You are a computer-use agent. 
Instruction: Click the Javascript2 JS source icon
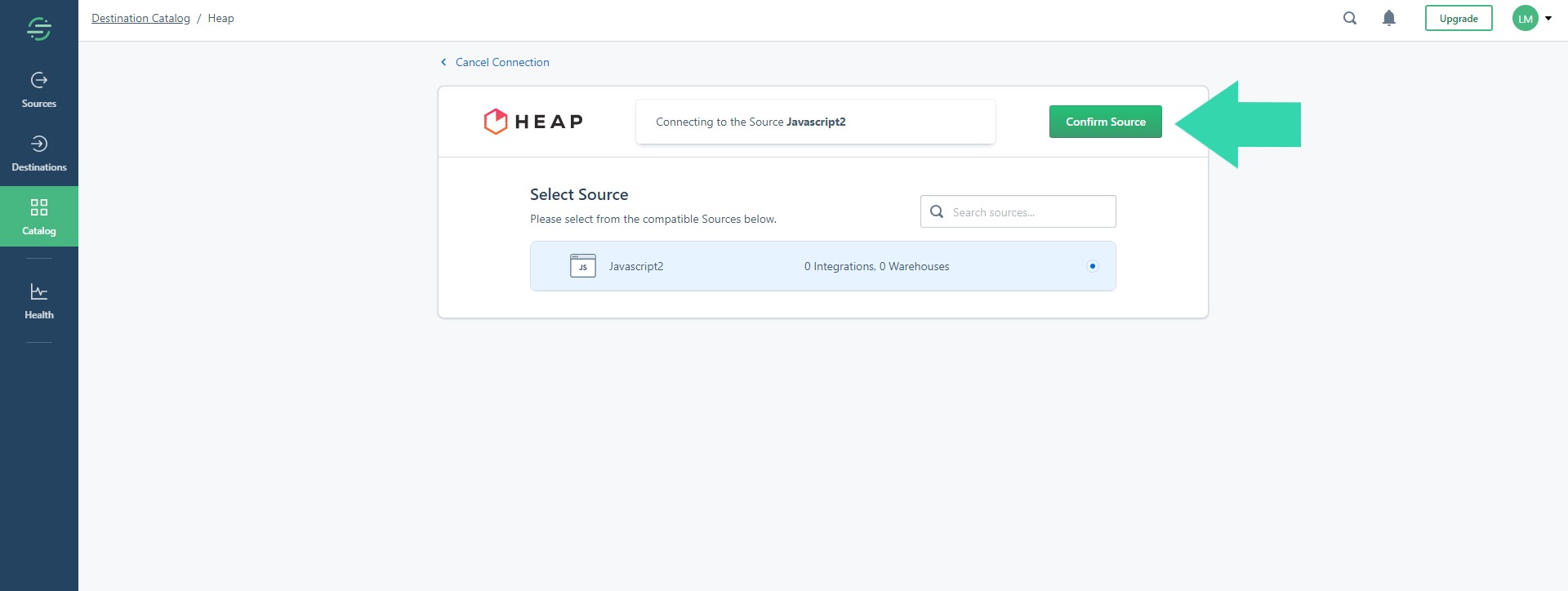(x=582, y=265)
